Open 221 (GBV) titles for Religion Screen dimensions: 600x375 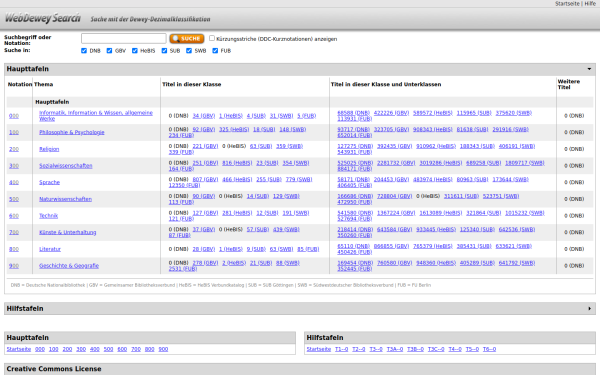click(205, 146)
